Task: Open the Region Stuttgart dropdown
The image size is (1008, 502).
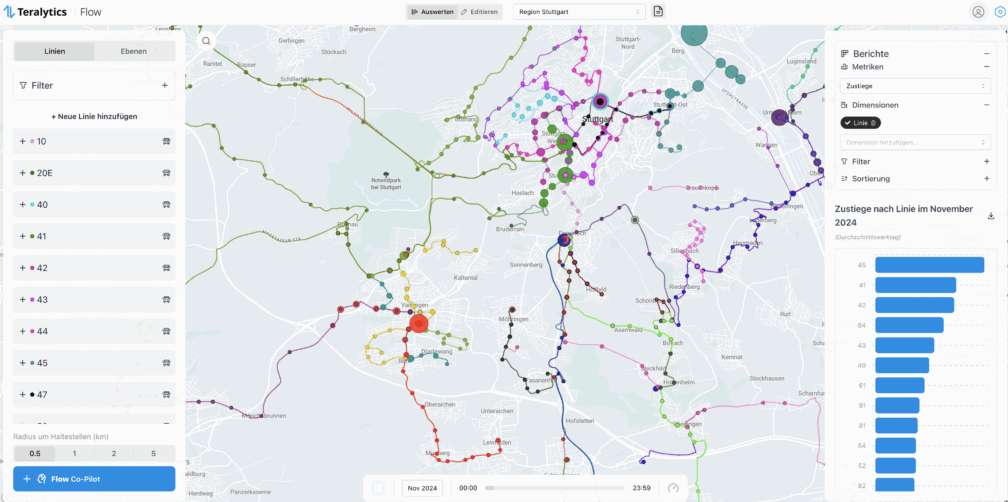Action: [x=579, y=11]
